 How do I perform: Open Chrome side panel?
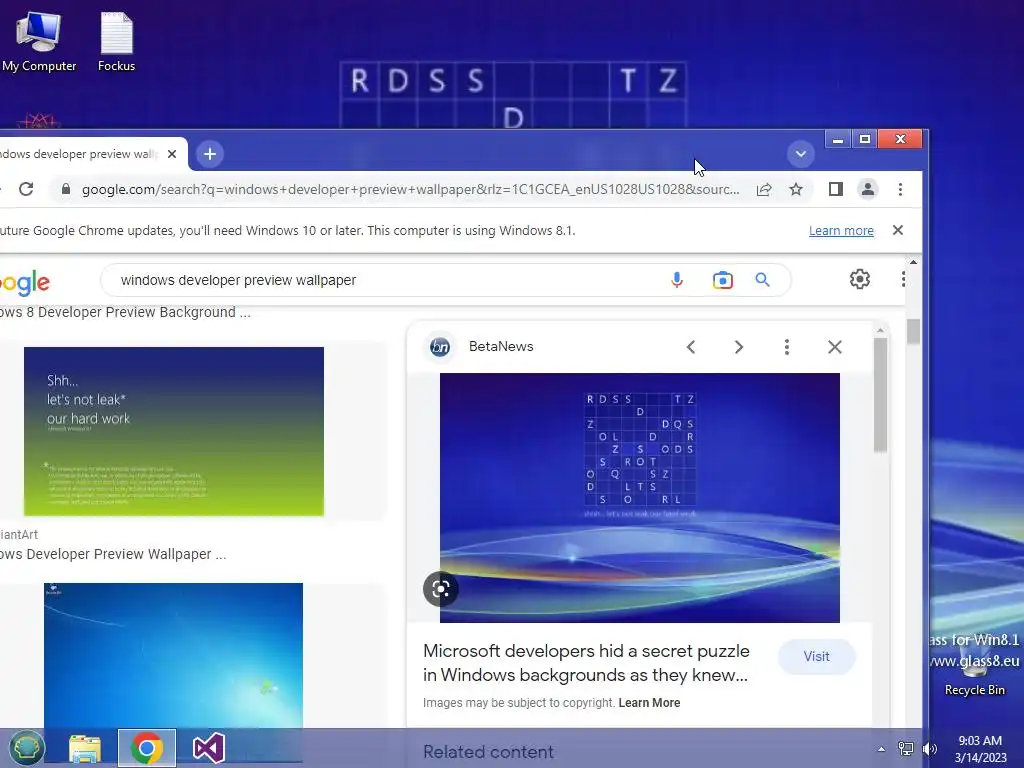click(835, 189)
